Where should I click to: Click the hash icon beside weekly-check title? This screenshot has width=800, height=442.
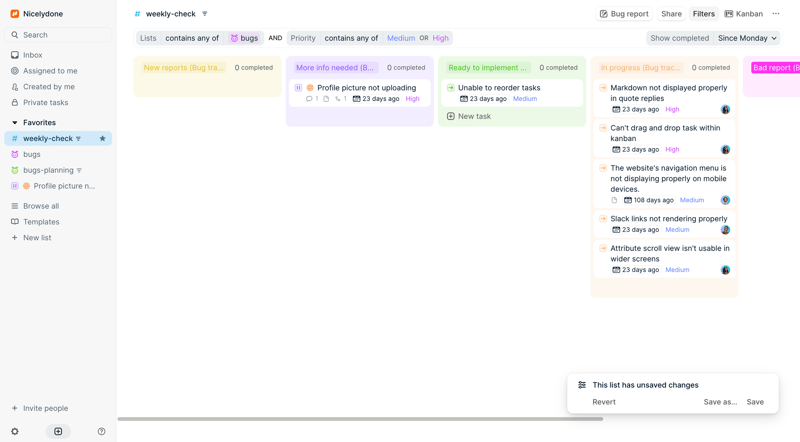point(137,14)
